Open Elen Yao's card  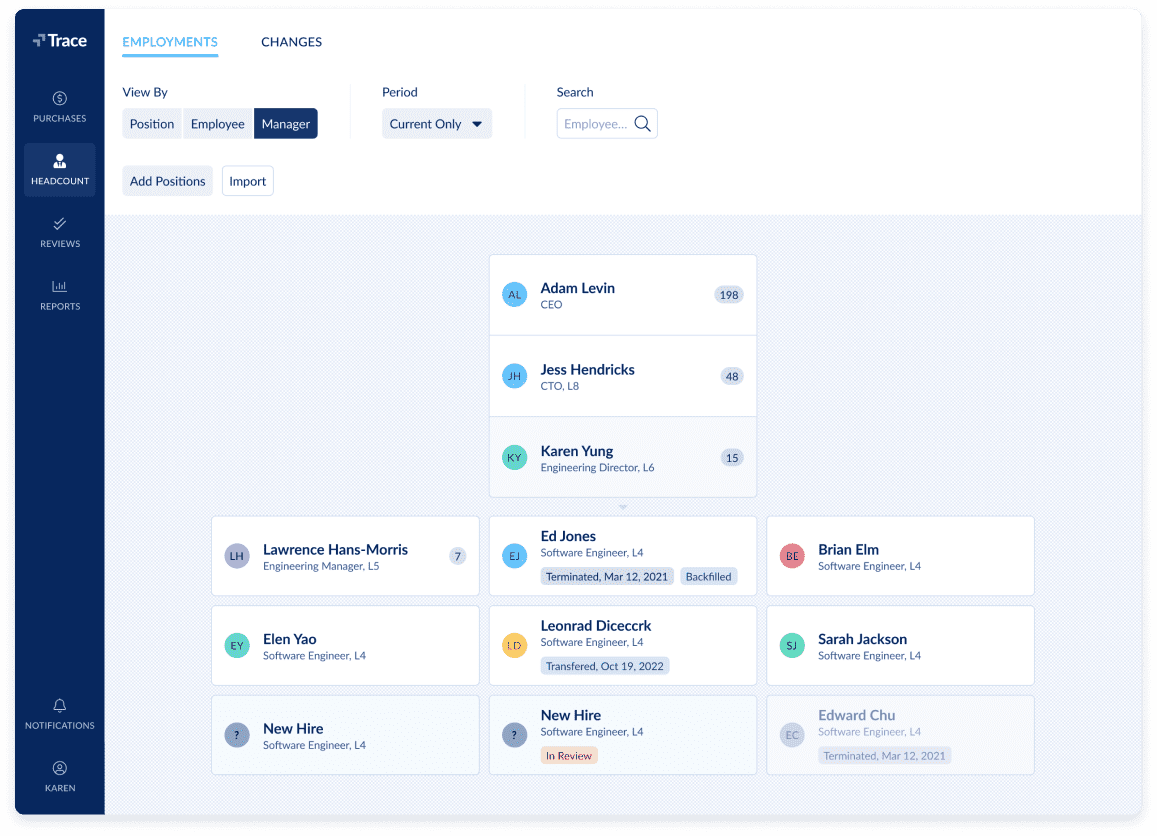pos(345,646)
